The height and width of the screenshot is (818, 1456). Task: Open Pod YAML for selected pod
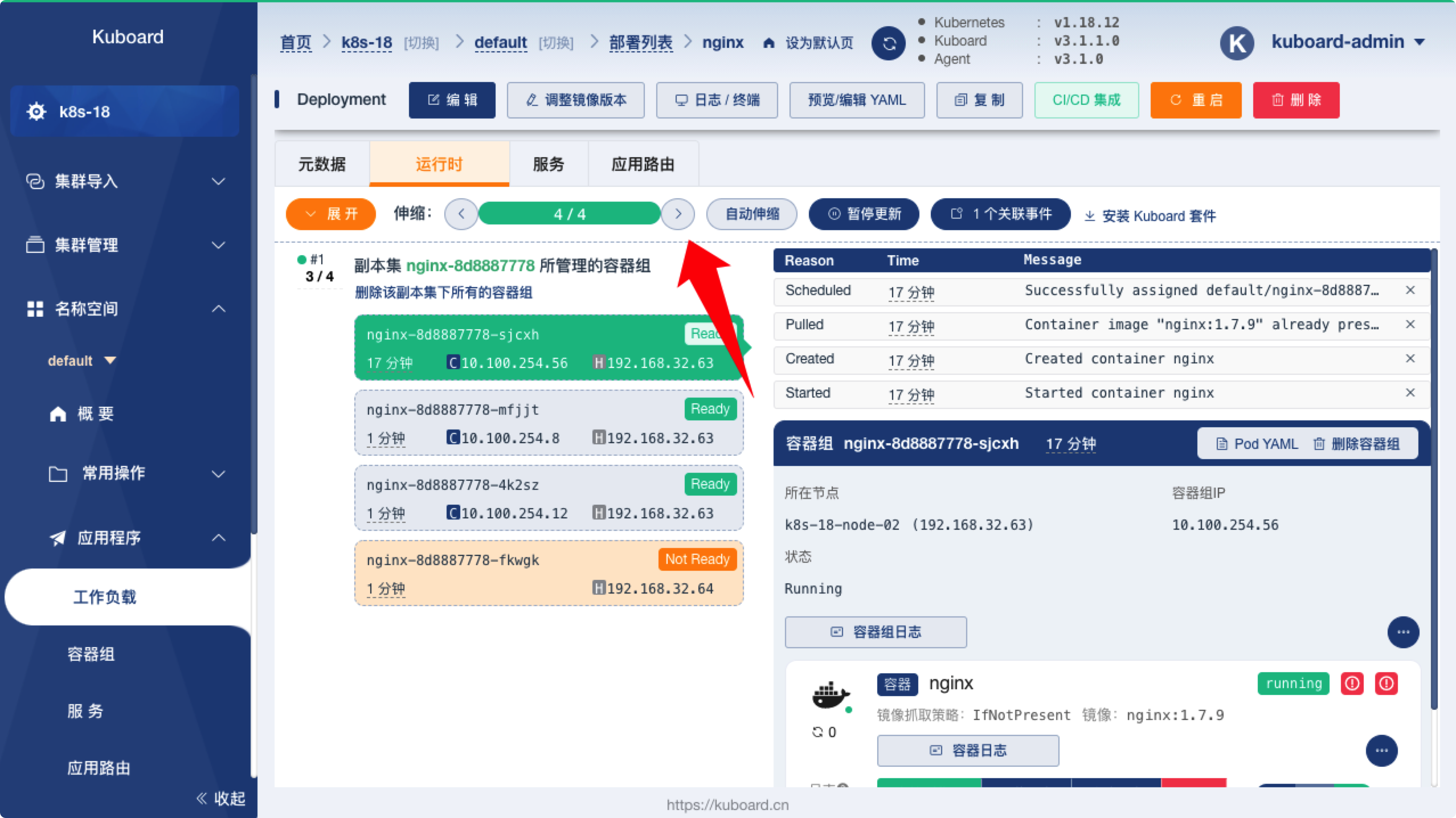tap(1257, 444)
